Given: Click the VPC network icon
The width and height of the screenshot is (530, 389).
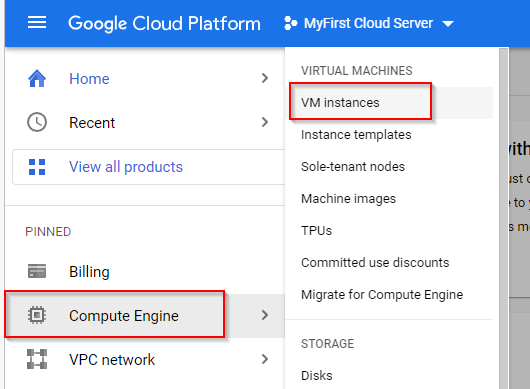Looking at the screenshot, I should (x=37, y=359).
